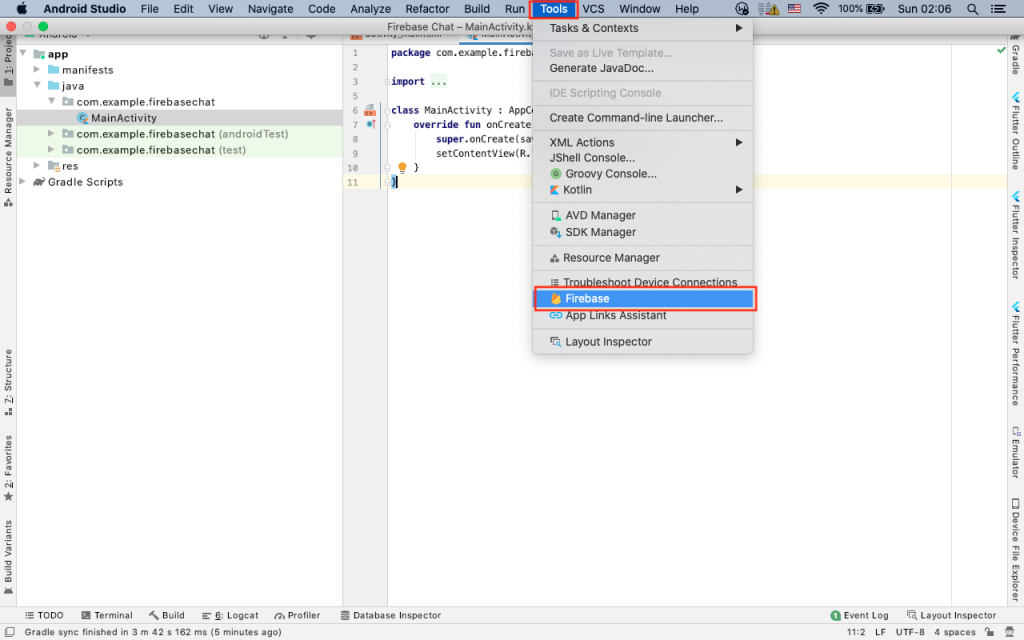Open the Analyze menu
The width and height of the screenshot is (1024, 640).
[x=370, y=8]
